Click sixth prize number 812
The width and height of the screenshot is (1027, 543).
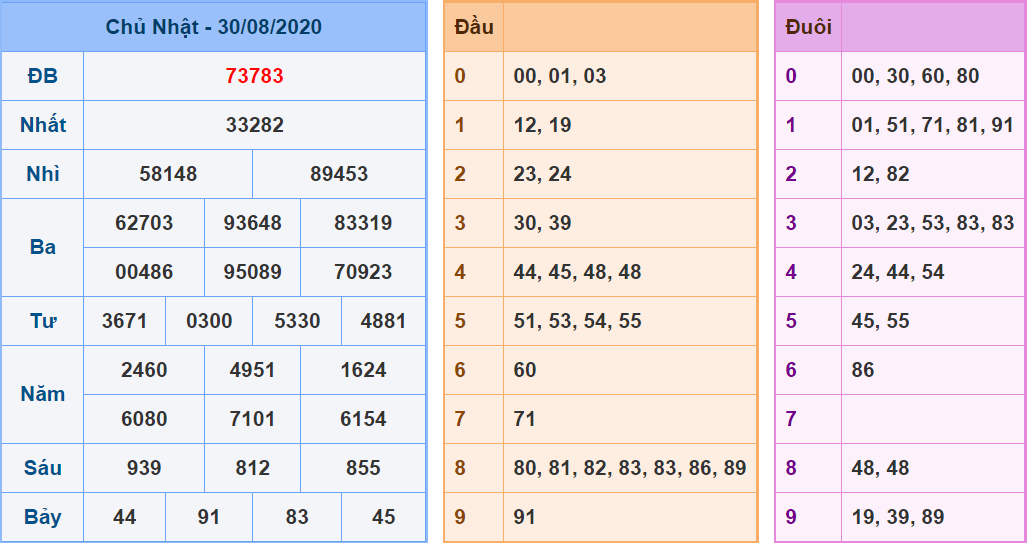[252, 468]
